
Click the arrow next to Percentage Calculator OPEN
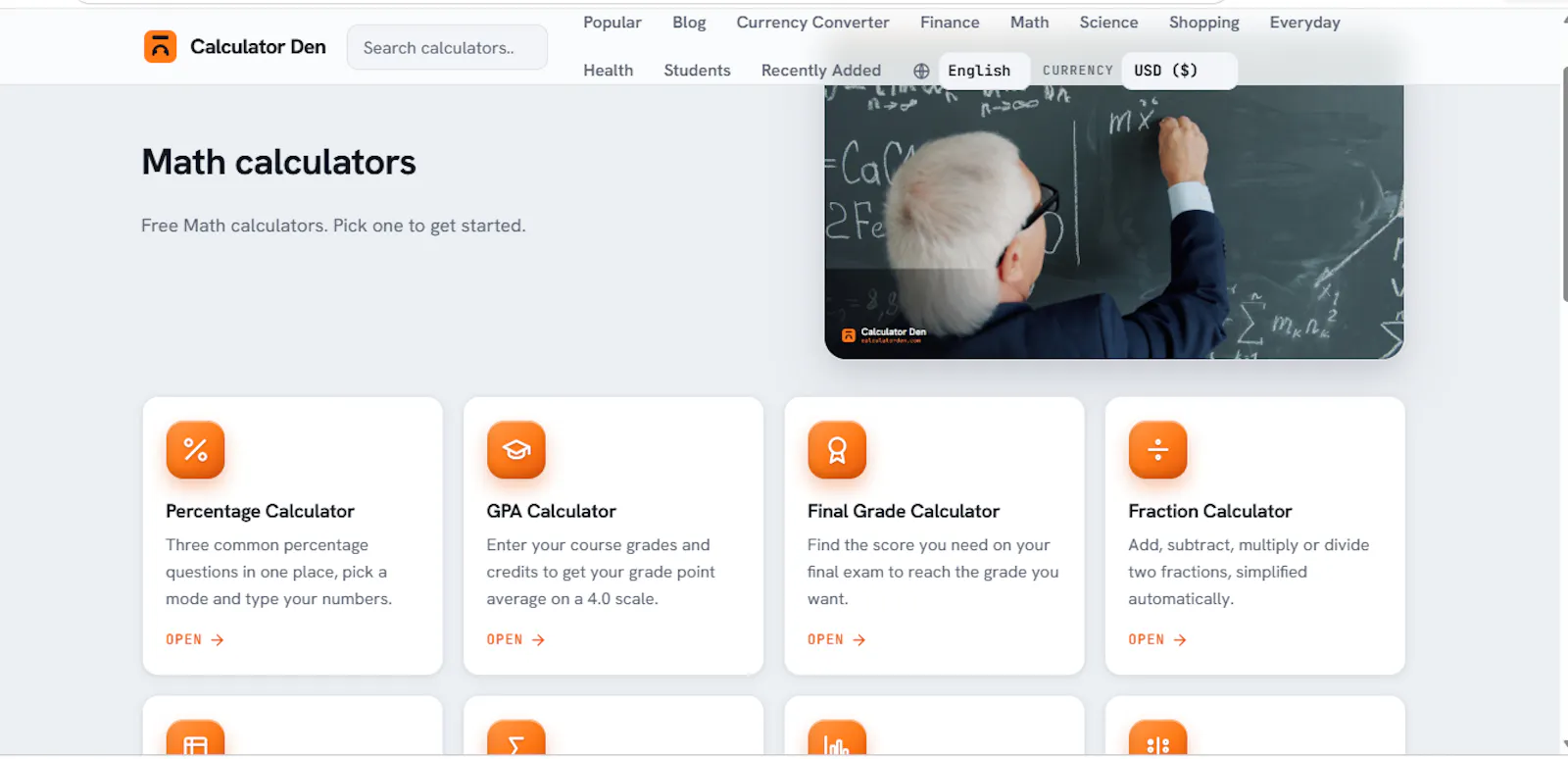[x=218, y=639]
